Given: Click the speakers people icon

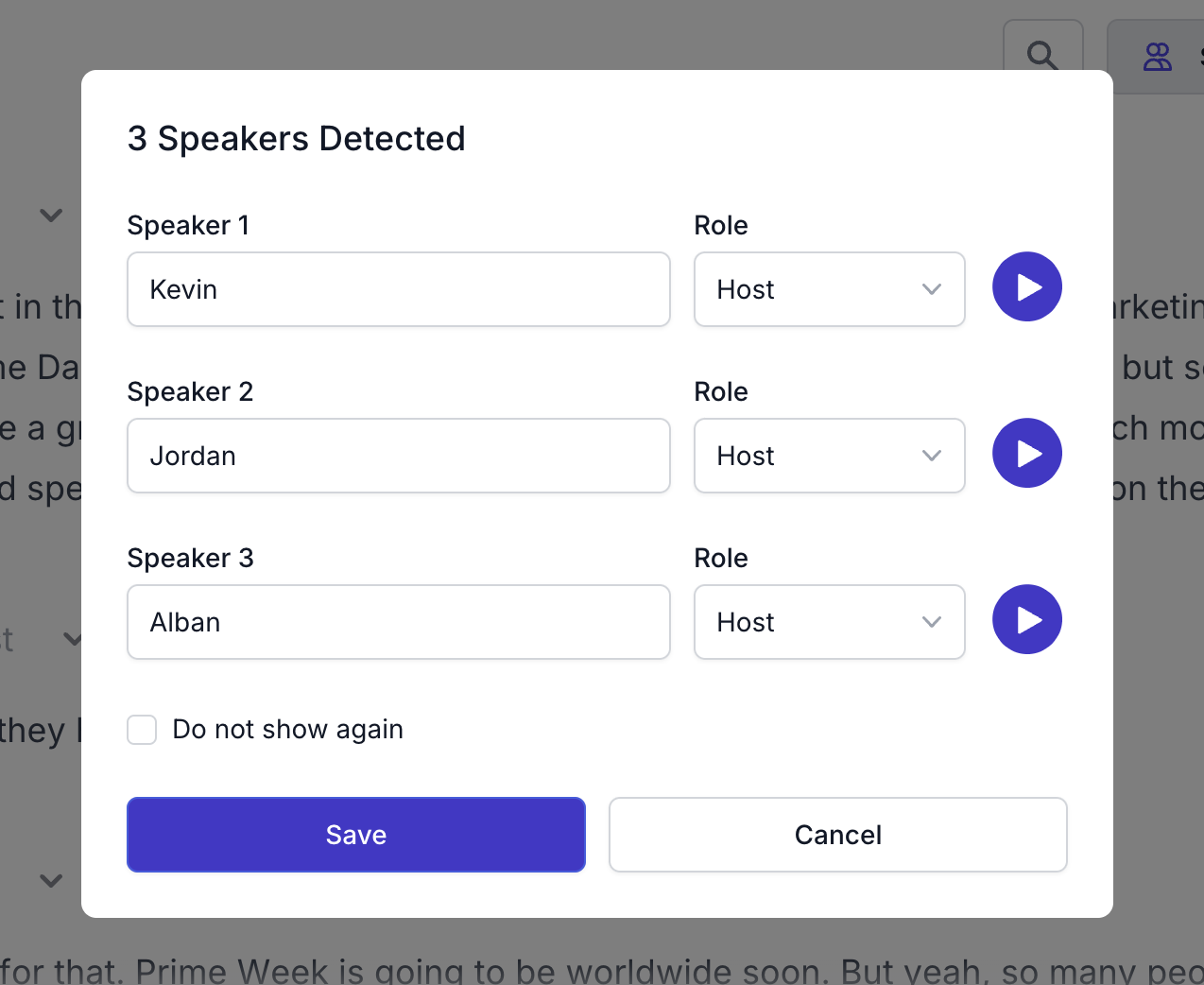Looking at the screenshot, I should click(1157, 57).
